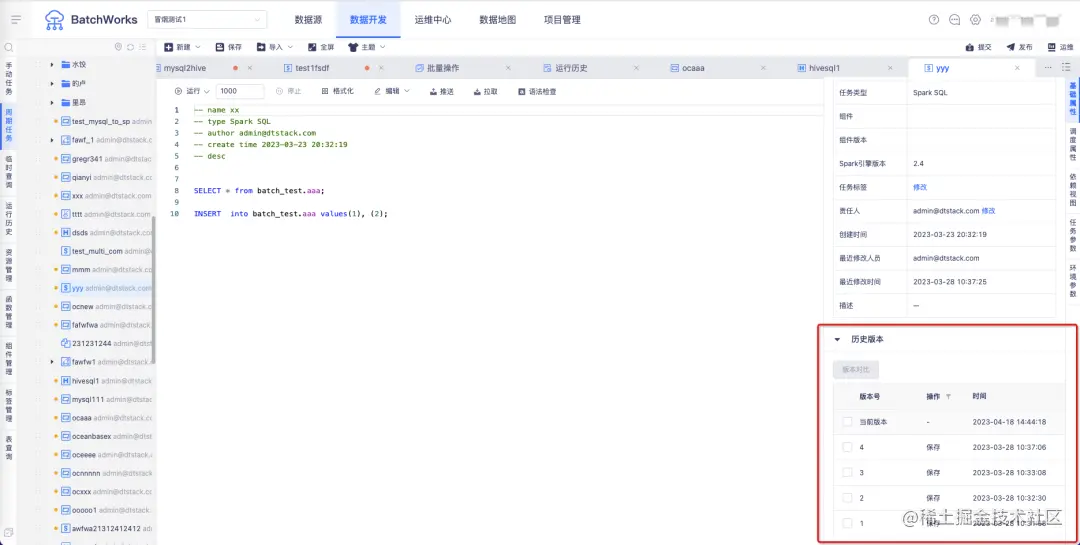
Task: Click the 版本对比 button
Action: point(855,370)
